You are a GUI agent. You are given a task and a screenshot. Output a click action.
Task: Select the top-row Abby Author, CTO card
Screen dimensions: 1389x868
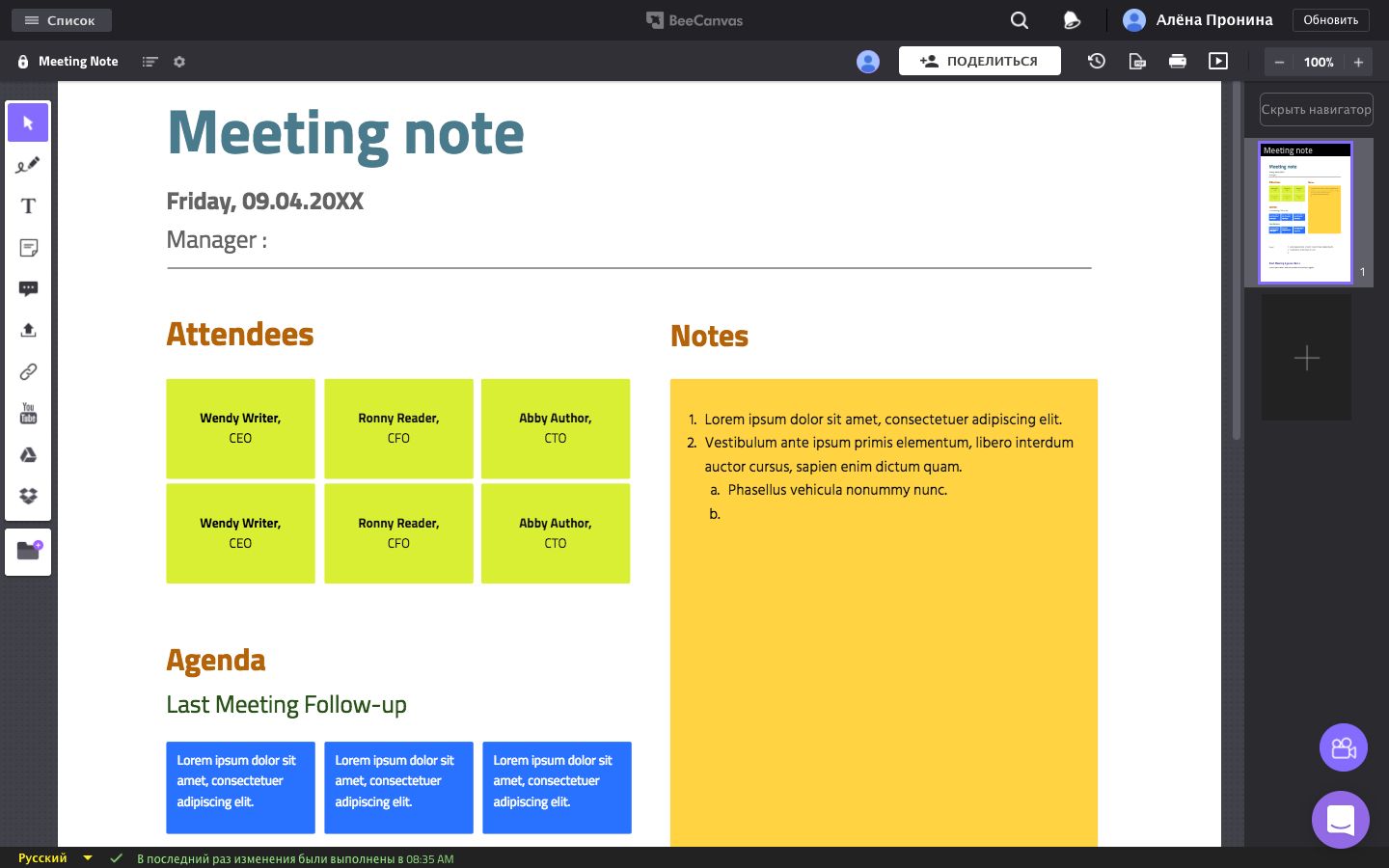tap(556, 428)
